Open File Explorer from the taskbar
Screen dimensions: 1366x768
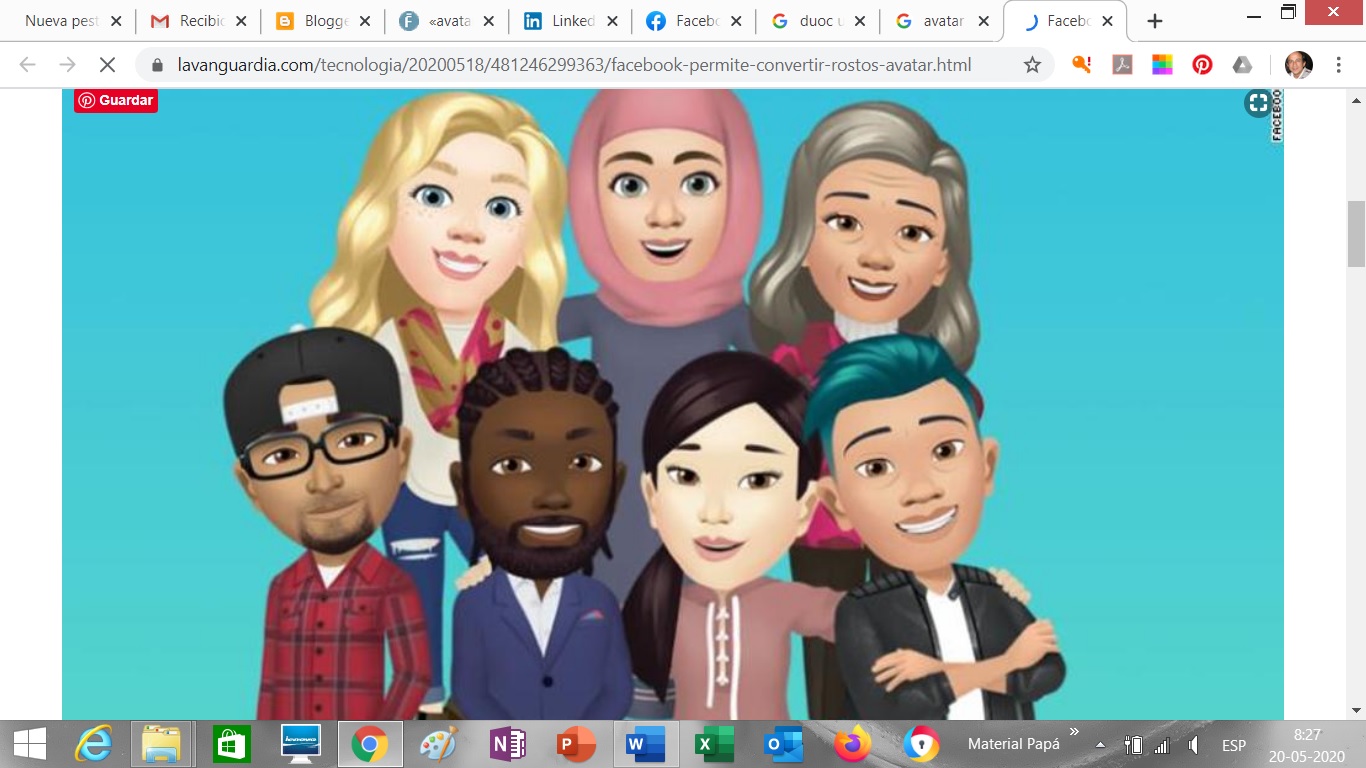[161, 744]
